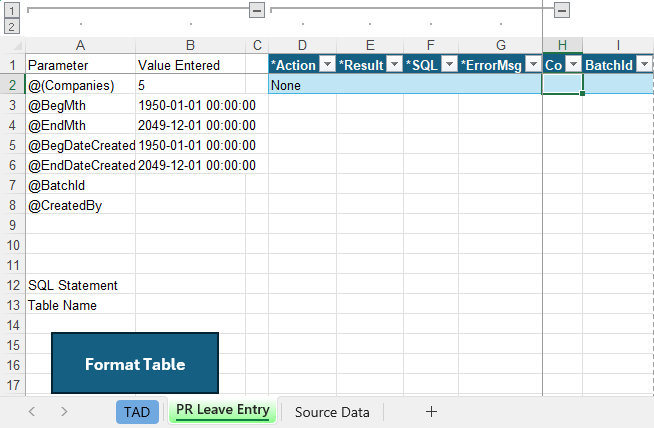Select column D header
The width and height of the screenshot is (654, 428).
point(302,45)
